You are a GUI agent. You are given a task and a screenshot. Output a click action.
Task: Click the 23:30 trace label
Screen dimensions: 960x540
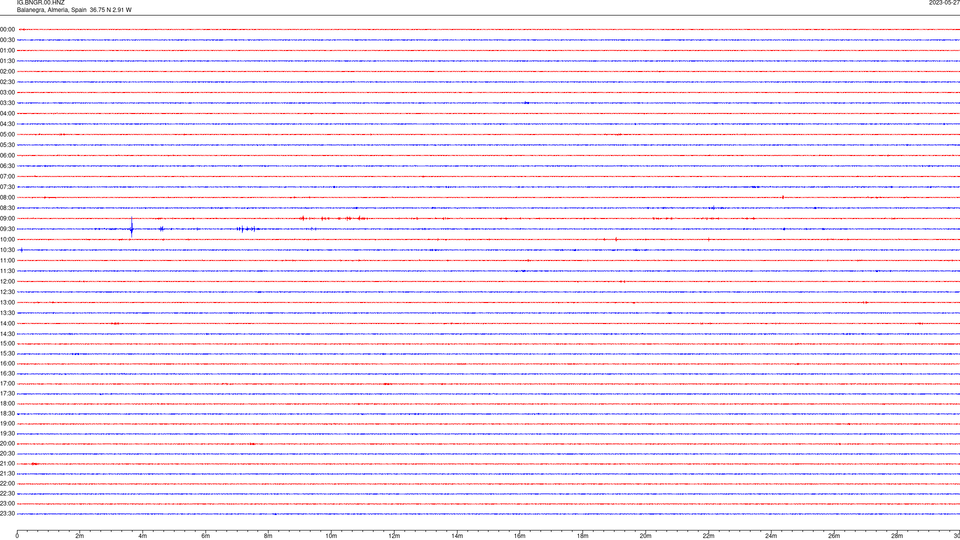[7, 514]
